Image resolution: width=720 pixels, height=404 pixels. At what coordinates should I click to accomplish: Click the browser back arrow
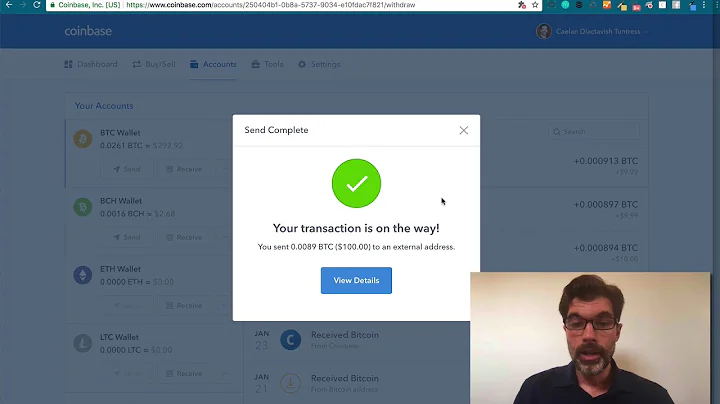(9, 5)
